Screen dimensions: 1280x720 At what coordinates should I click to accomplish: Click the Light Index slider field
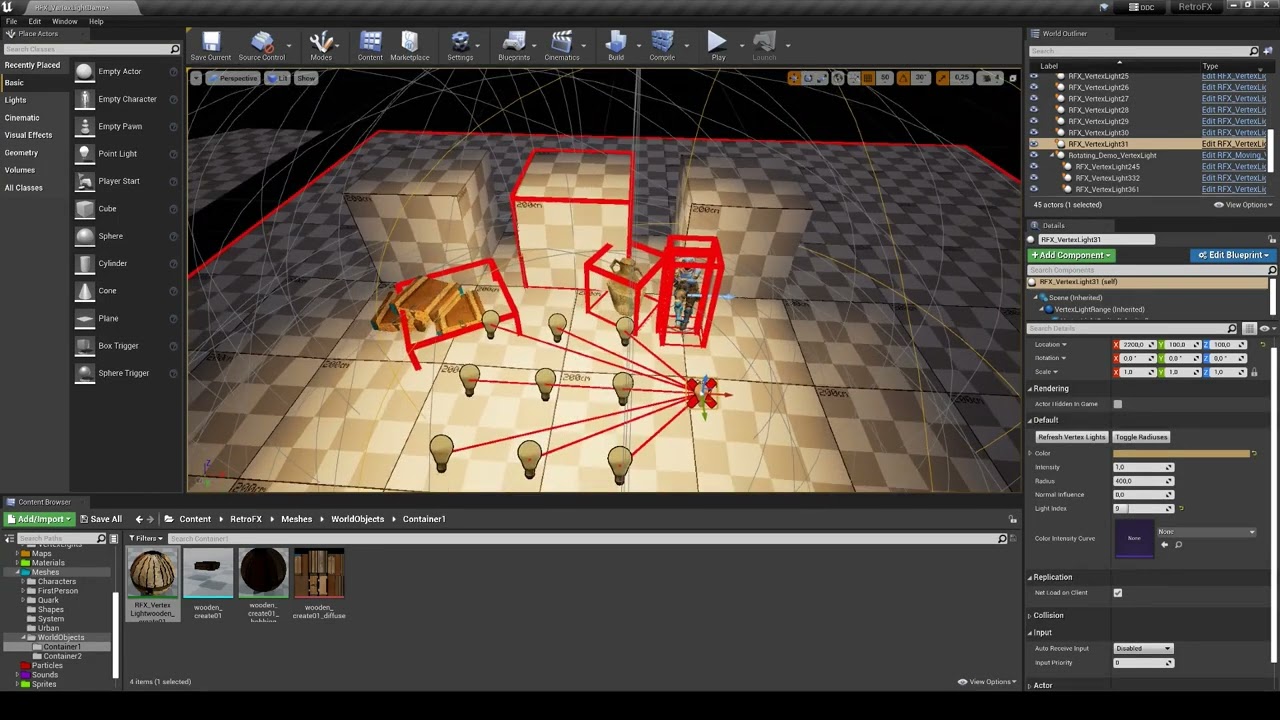tap(1143, 508)
